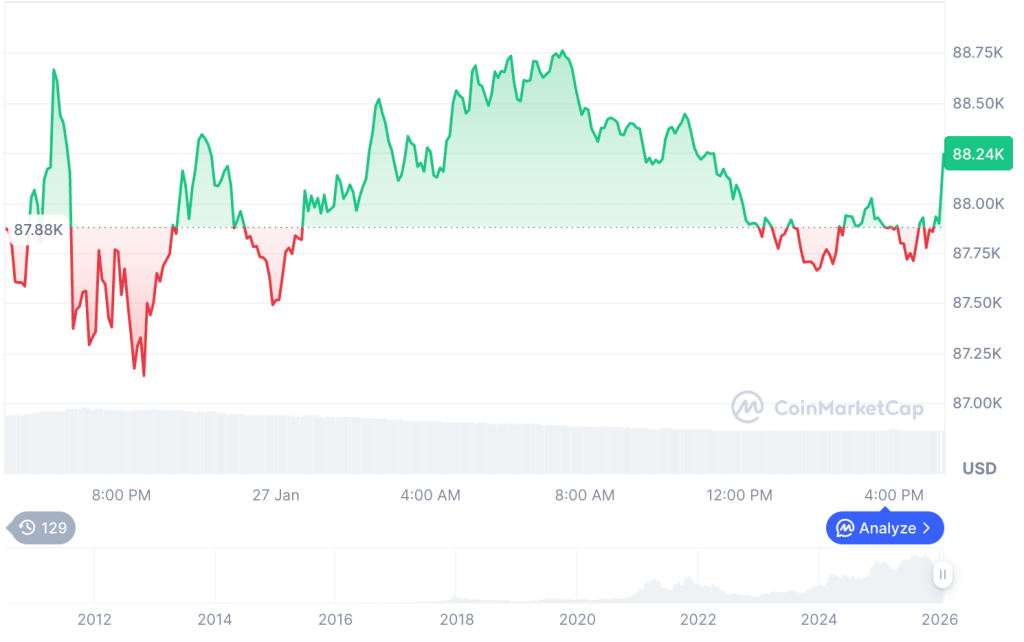The width and height of the screenshot is (1024, 642).
Task: Click the clock icon on the 129 badge
Action: tap(27, 527)
